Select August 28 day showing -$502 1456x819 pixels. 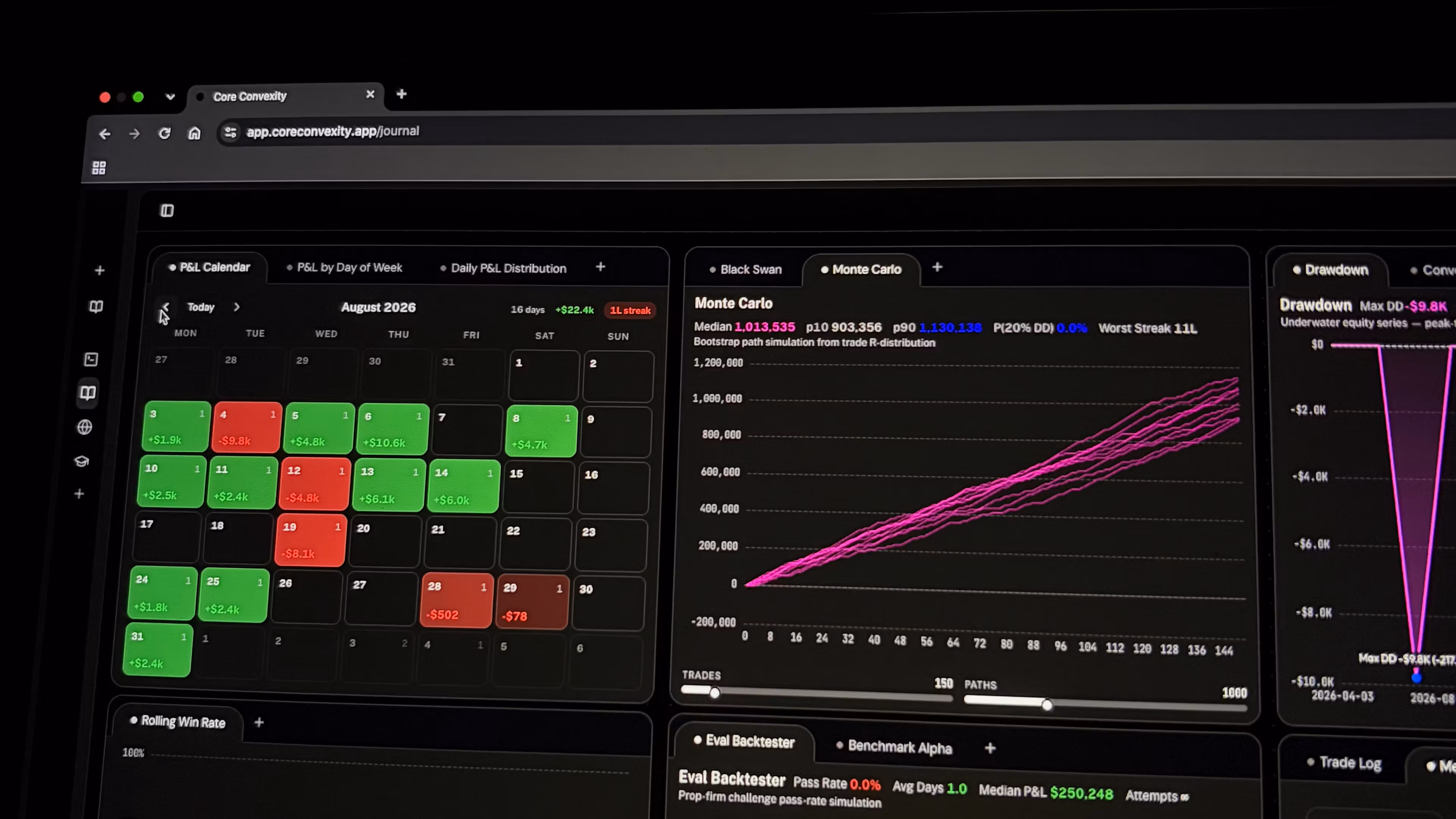(x=457, y=600)
